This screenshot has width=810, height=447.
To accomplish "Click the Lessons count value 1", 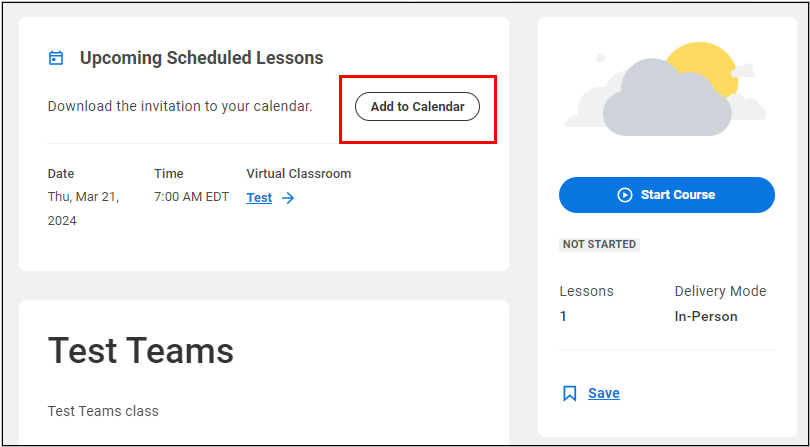I will tap(563, 316).
